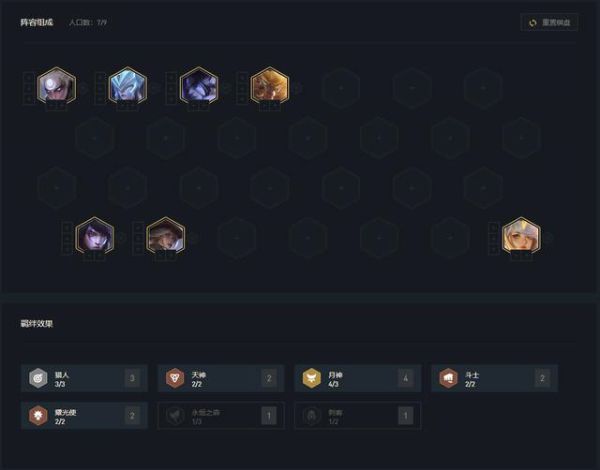The image size is (600, 470).
Task: Click the 耀光使 trait sunburst icon
Action: tap(38, 416)
